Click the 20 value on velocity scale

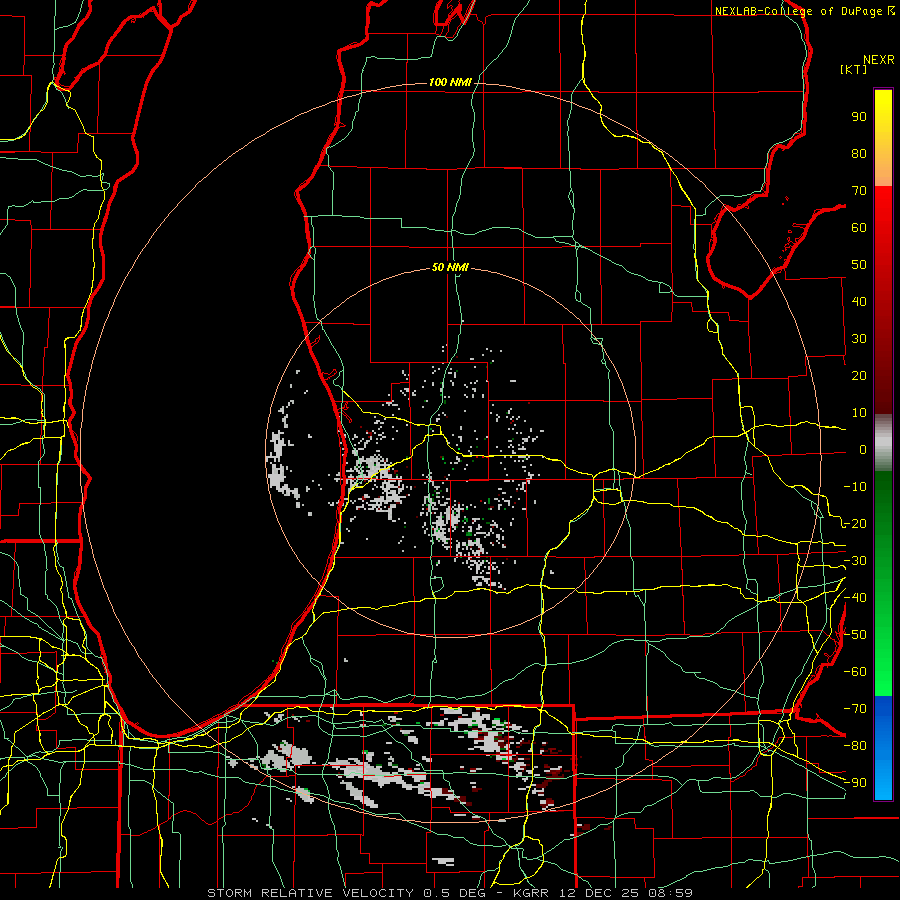pos(859,376)
